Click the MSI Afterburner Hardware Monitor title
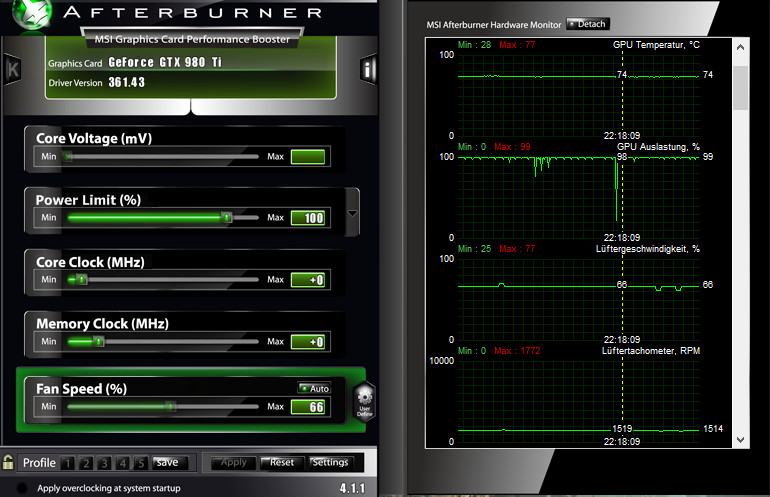 pos(494,25)
